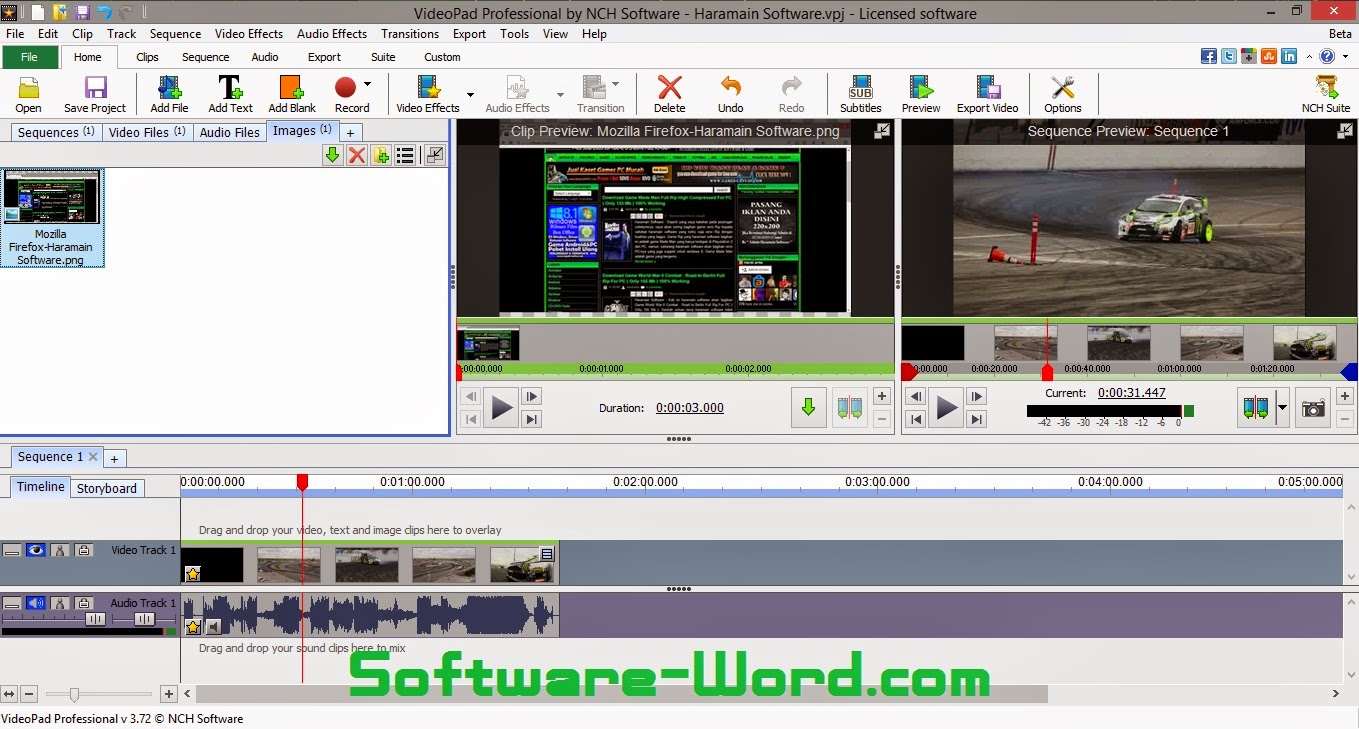Image resolution: width=1359 pixels, height=729 pixels.
Task: Open the Tools menu
Action: (x=515, y=34)
